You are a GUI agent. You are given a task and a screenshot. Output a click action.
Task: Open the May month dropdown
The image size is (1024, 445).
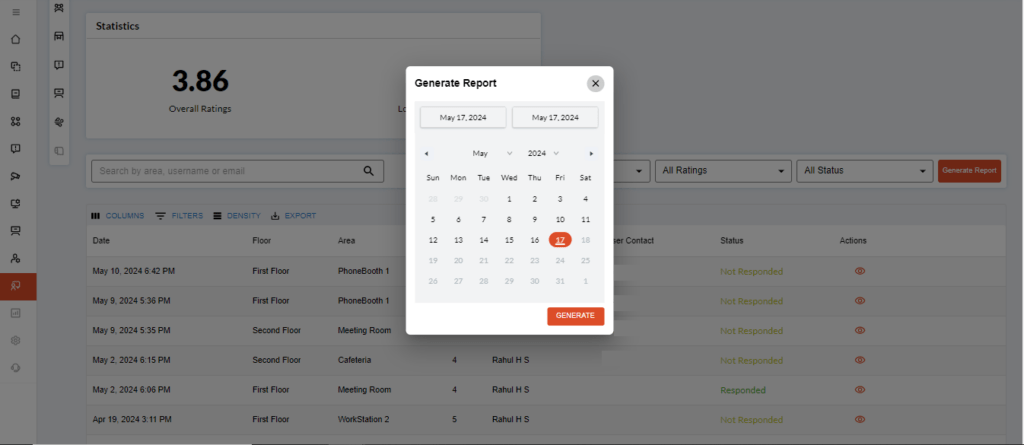coord(492,154)
